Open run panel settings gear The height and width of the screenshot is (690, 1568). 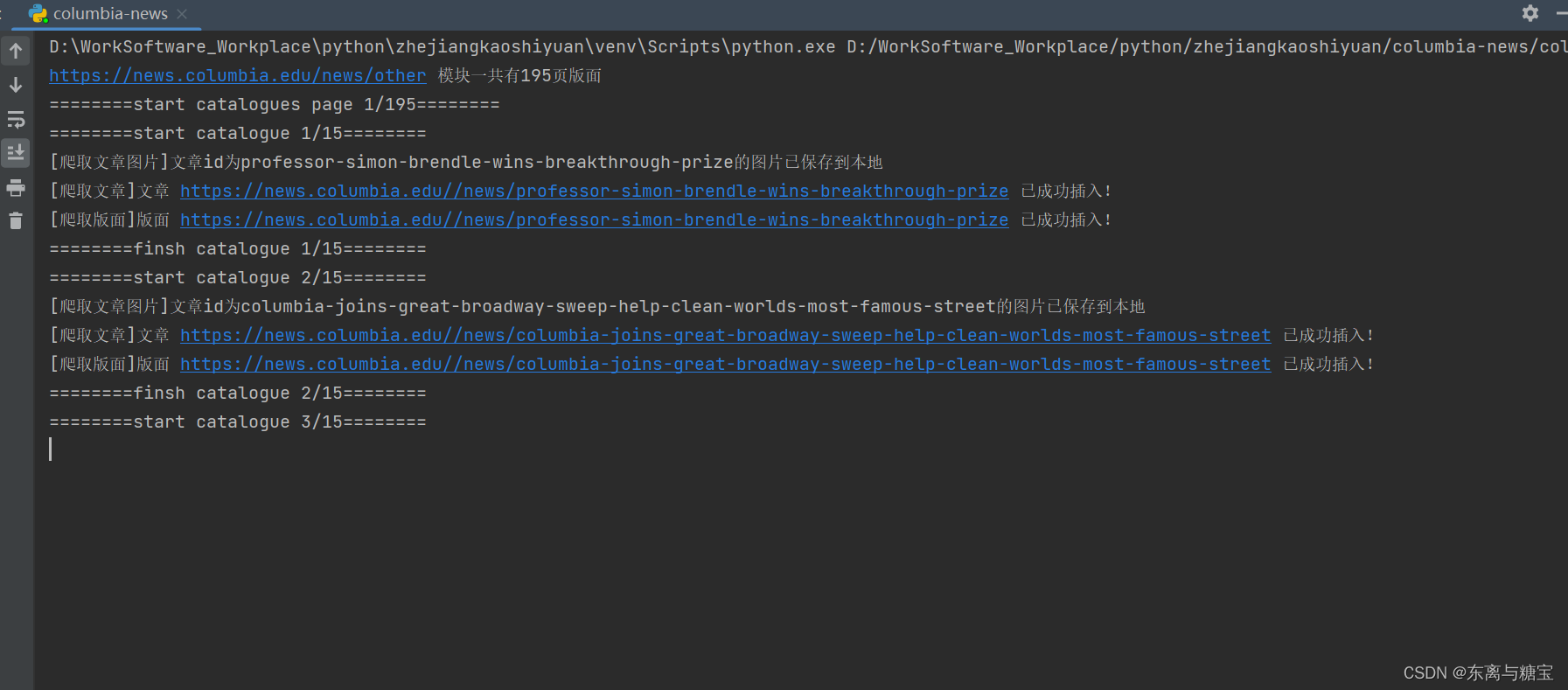pos(1530,13)
